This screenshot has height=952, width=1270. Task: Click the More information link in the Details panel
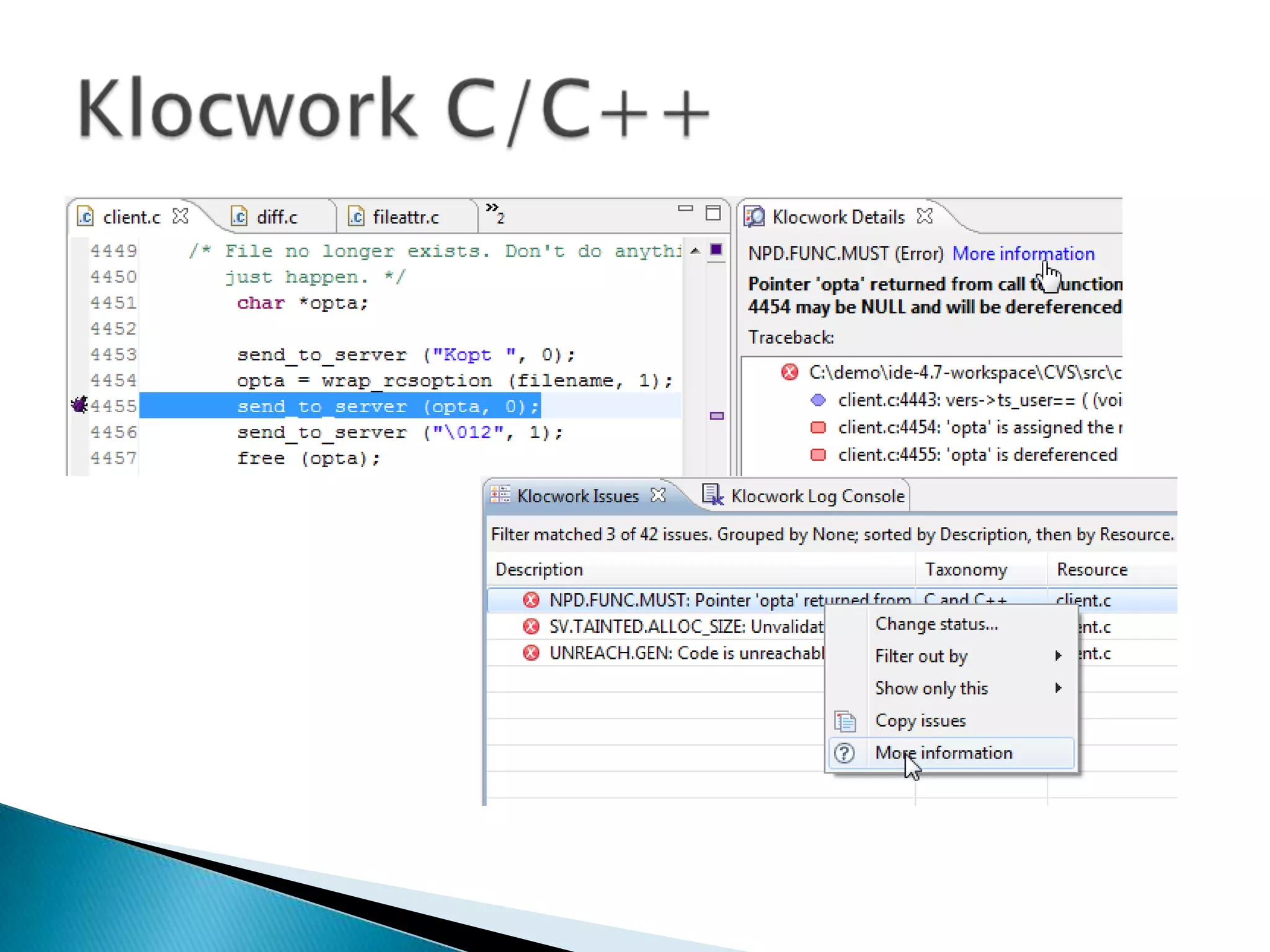coord(1023,253)
